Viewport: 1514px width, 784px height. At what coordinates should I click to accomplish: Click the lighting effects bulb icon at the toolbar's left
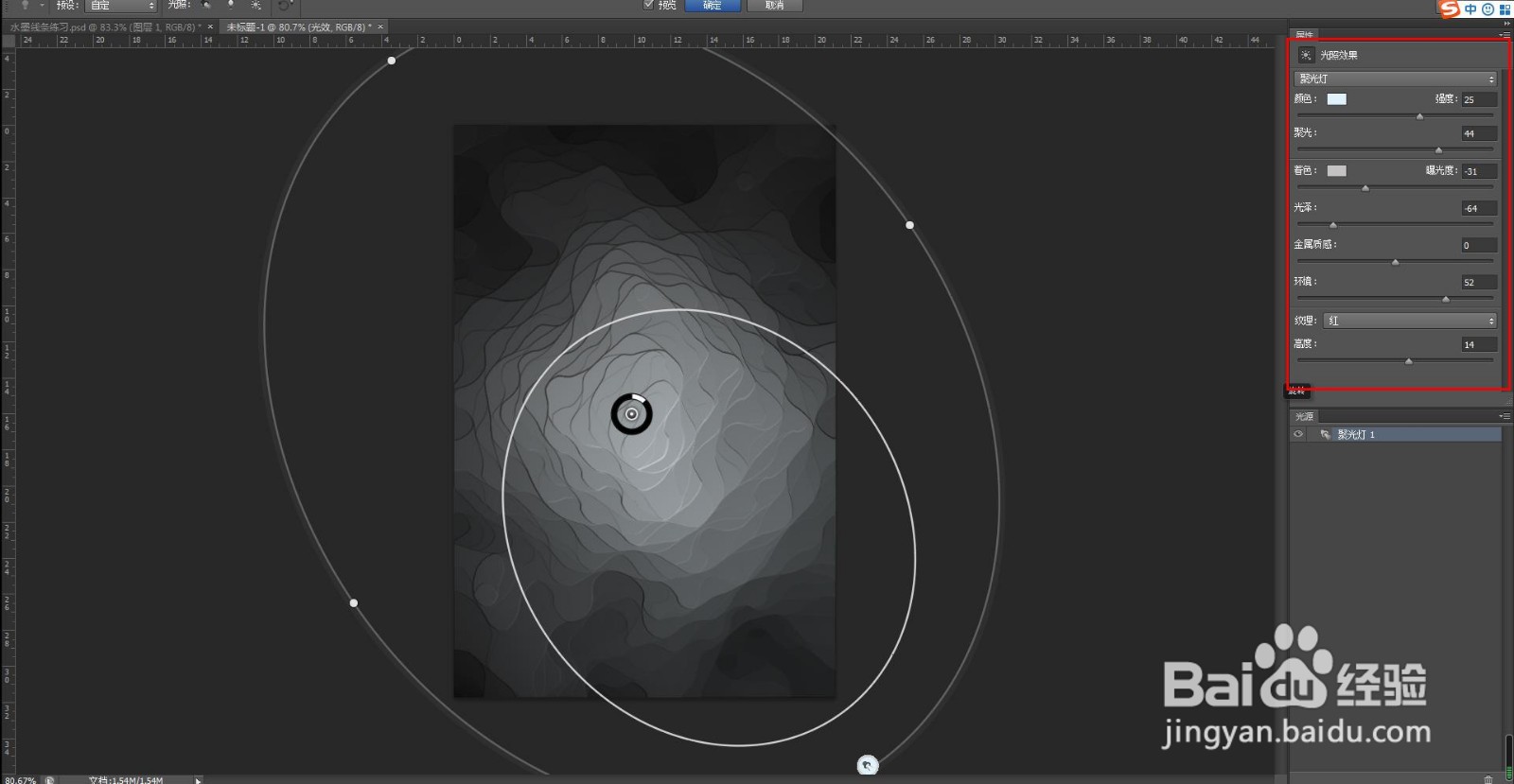point(26,6)
